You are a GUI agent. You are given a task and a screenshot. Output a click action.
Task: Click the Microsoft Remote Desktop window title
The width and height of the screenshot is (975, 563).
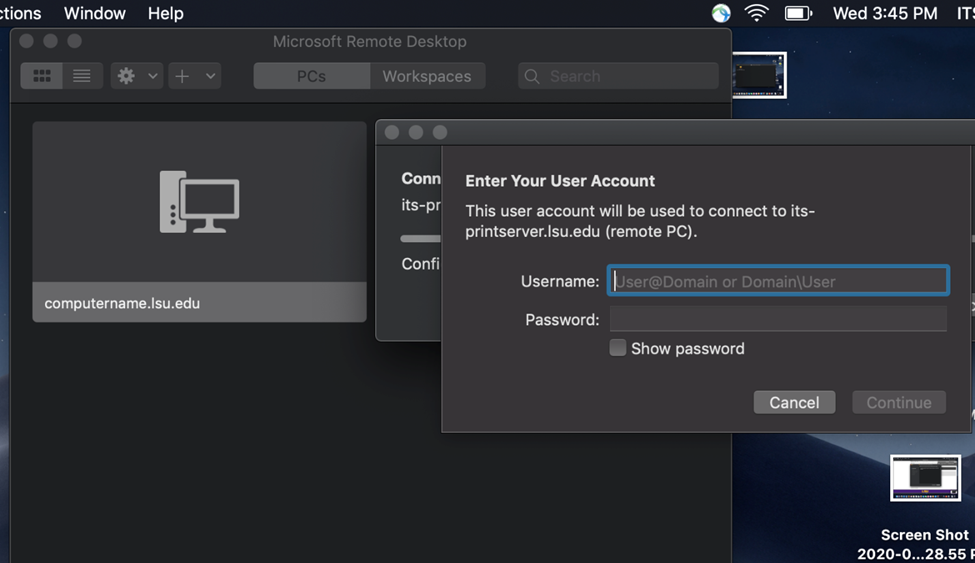[369, 41]
